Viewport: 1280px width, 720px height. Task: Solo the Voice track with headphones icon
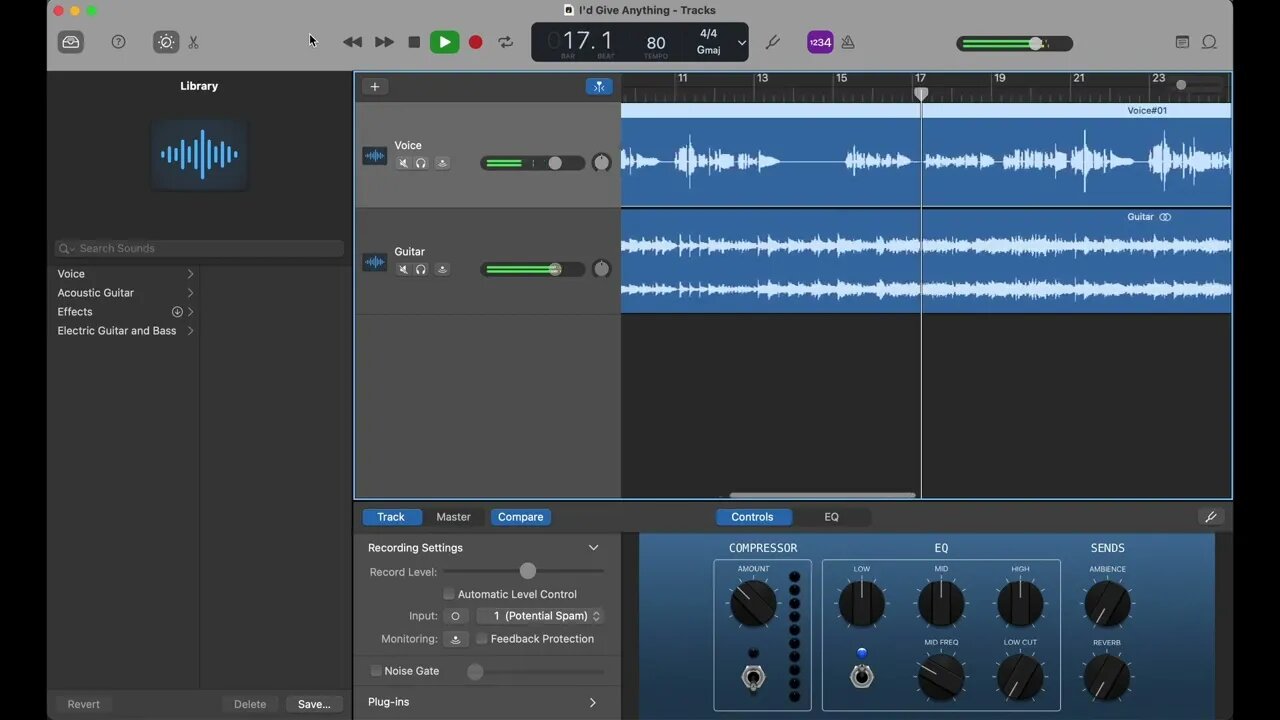tap(421, 163)
